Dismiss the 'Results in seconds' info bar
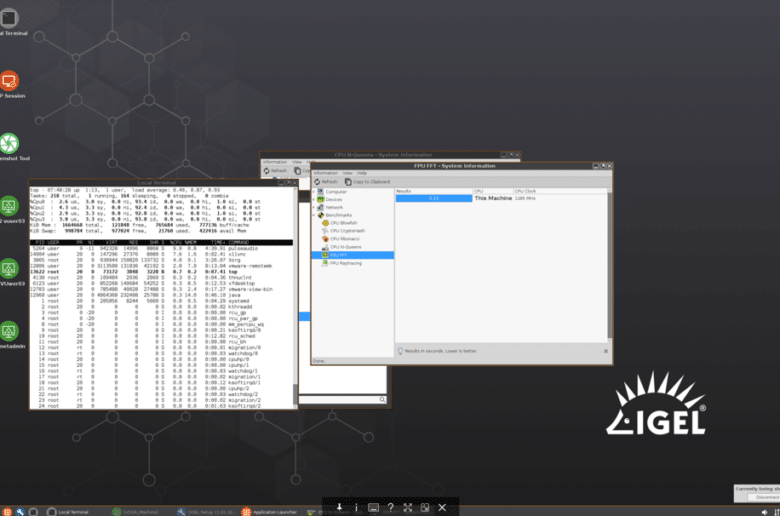This screenshot has height=516, width=780. click(605, 351)
